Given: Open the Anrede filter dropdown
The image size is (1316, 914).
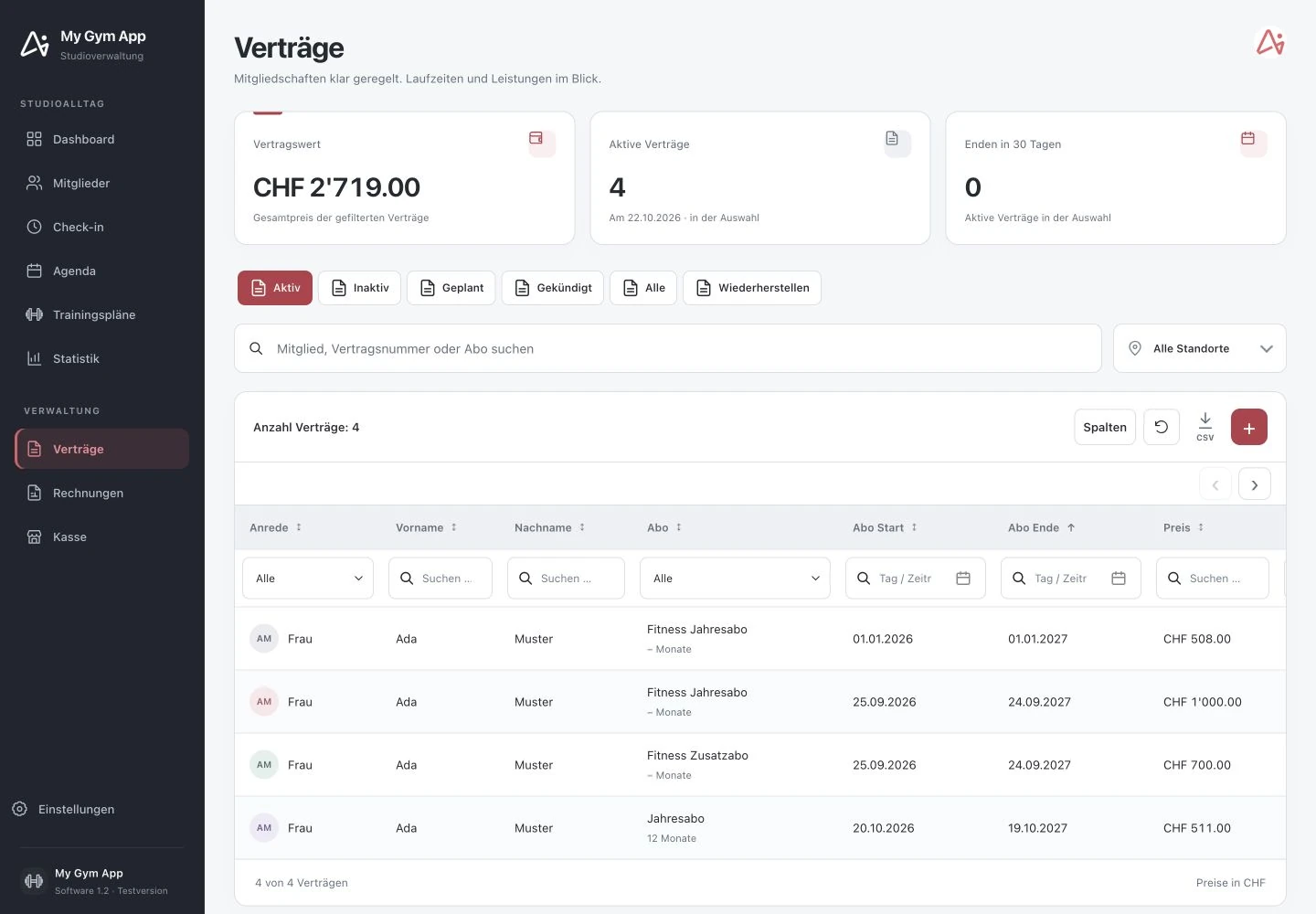Looking at the screenshot, I should [x=308, y=579].
